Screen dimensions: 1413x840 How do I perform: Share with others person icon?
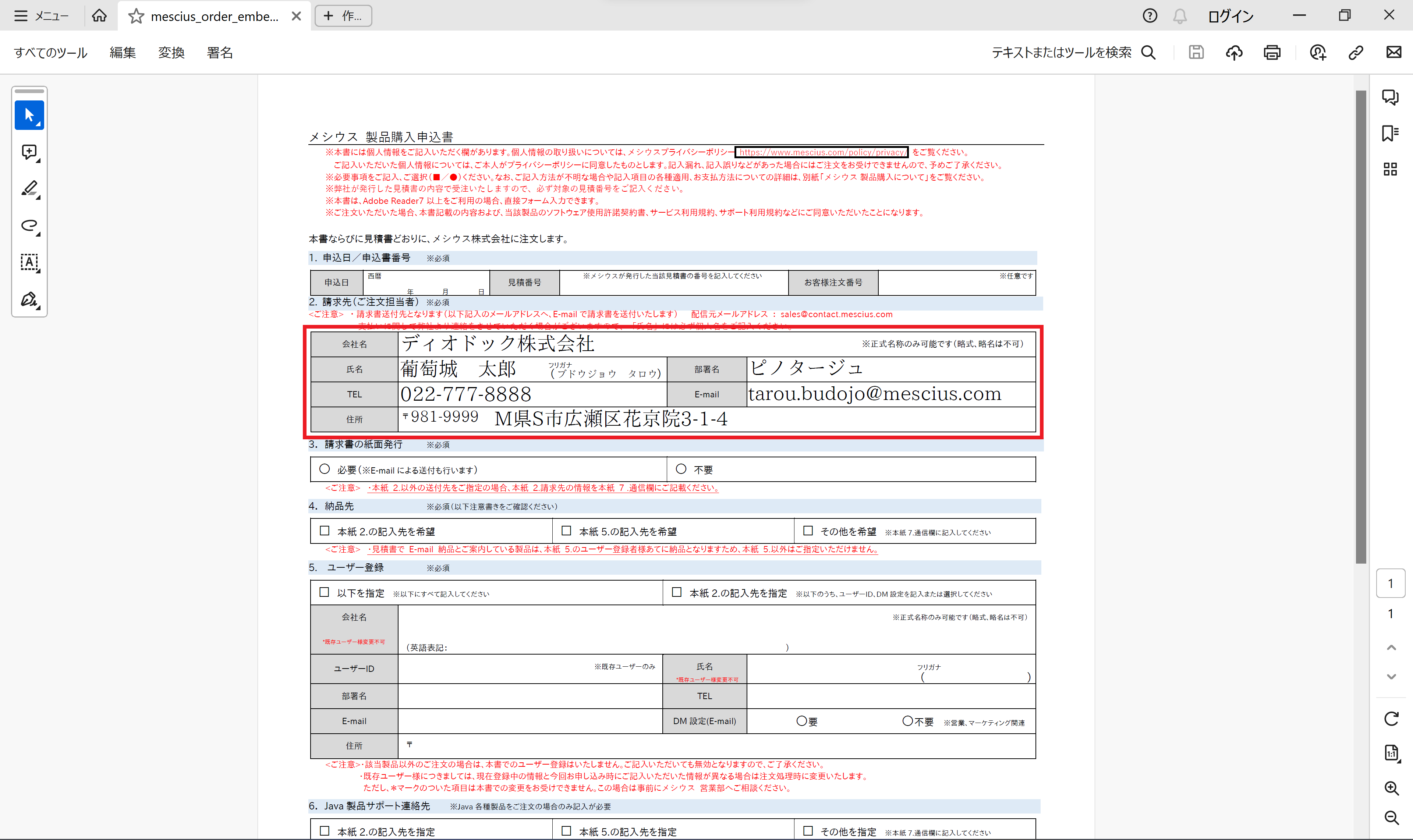pos(1318,53)
